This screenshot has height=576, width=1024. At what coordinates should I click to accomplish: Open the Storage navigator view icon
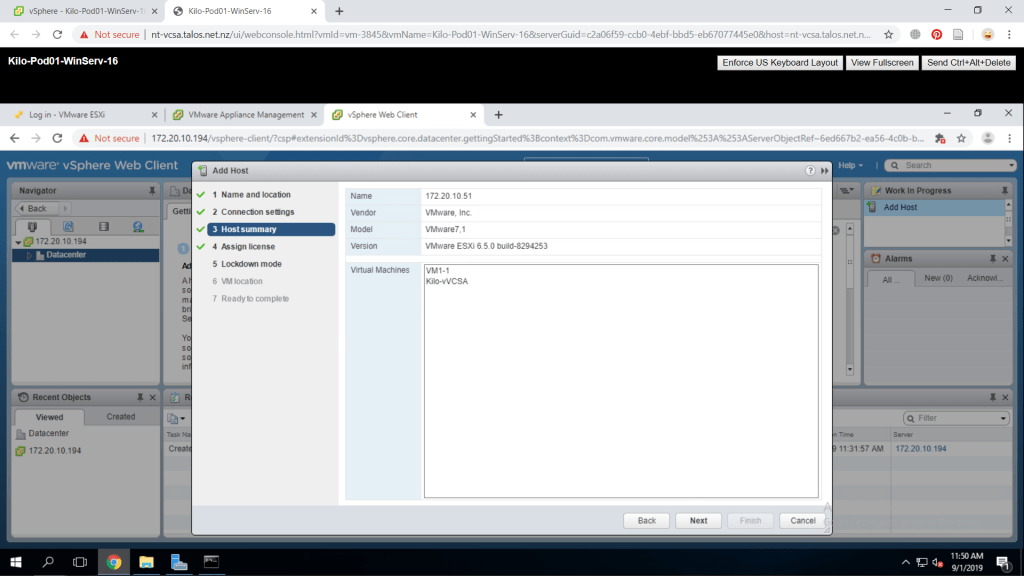click(103, 227)
